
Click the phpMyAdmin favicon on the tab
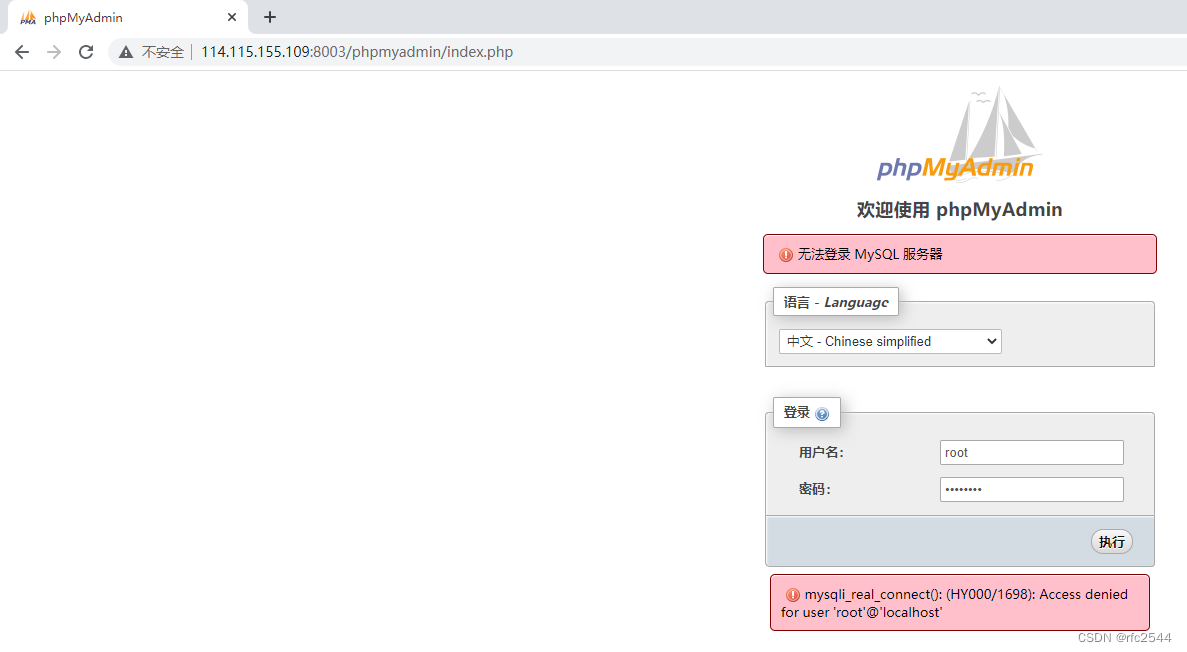[27, 17]
